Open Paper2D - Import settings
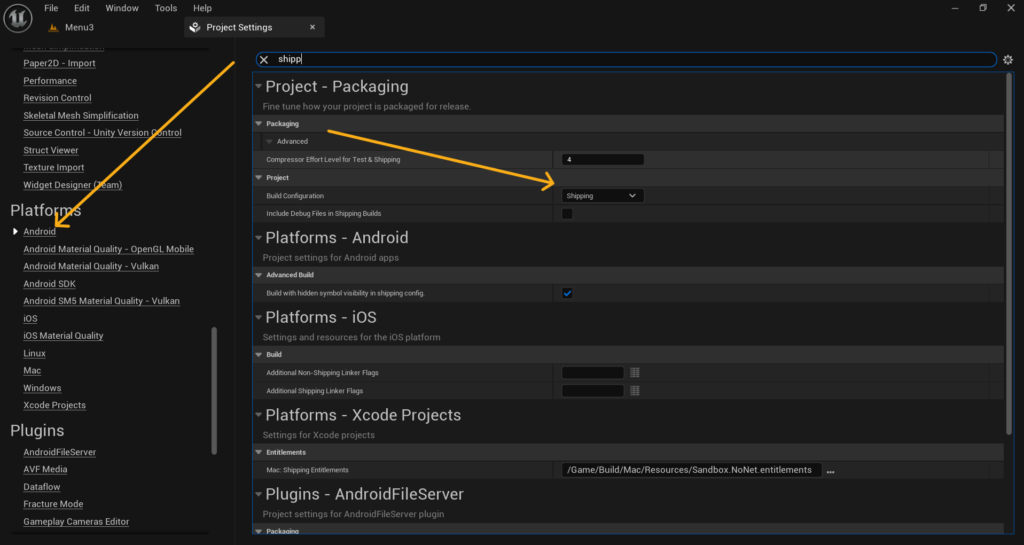The image size is (1024, 545). 59,63
